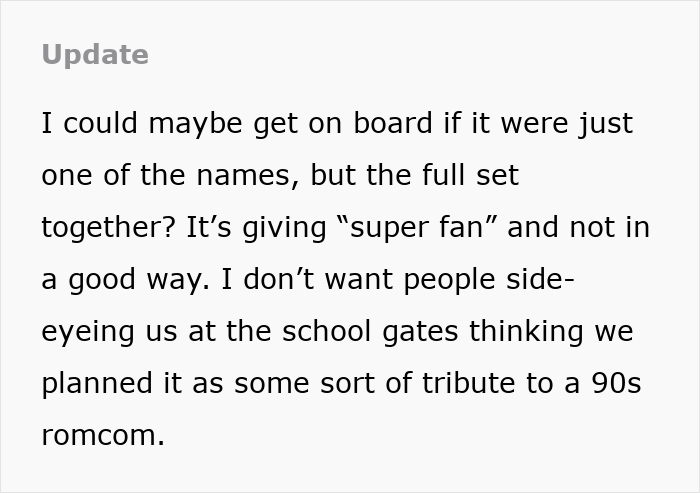Click the word 'planned' in the sixth line

pyautogui.click(x=96, y=384)
